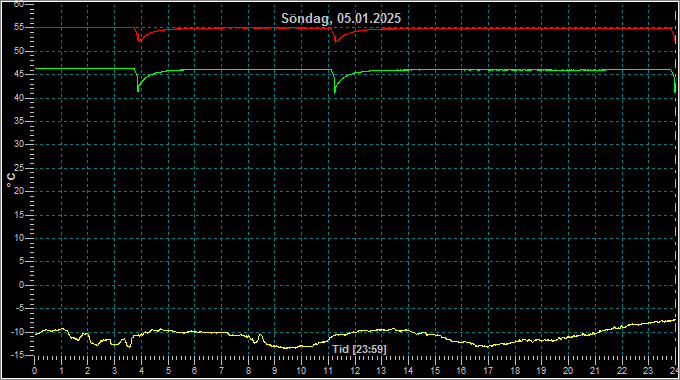Click the yellow curve minimum near hour 17
680x380 pixels.
(488, 346)
